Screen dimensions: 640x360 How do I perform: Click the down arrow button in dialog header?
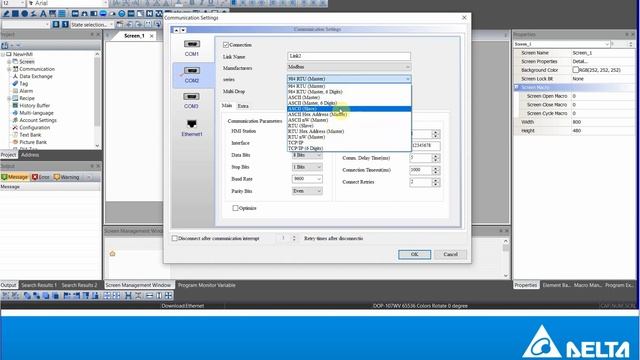(183, 30)
